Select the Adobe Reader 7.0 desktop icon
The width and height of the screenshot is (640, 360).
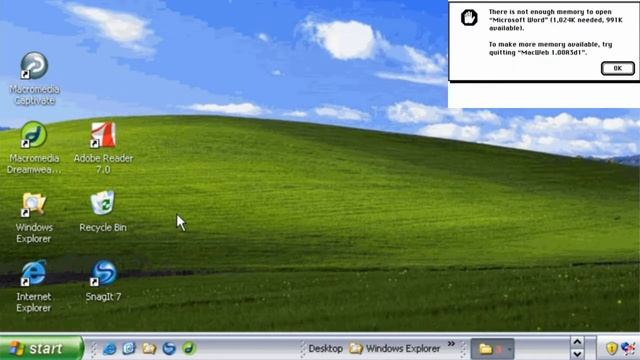pyautogui.click(x=103, y=135)
